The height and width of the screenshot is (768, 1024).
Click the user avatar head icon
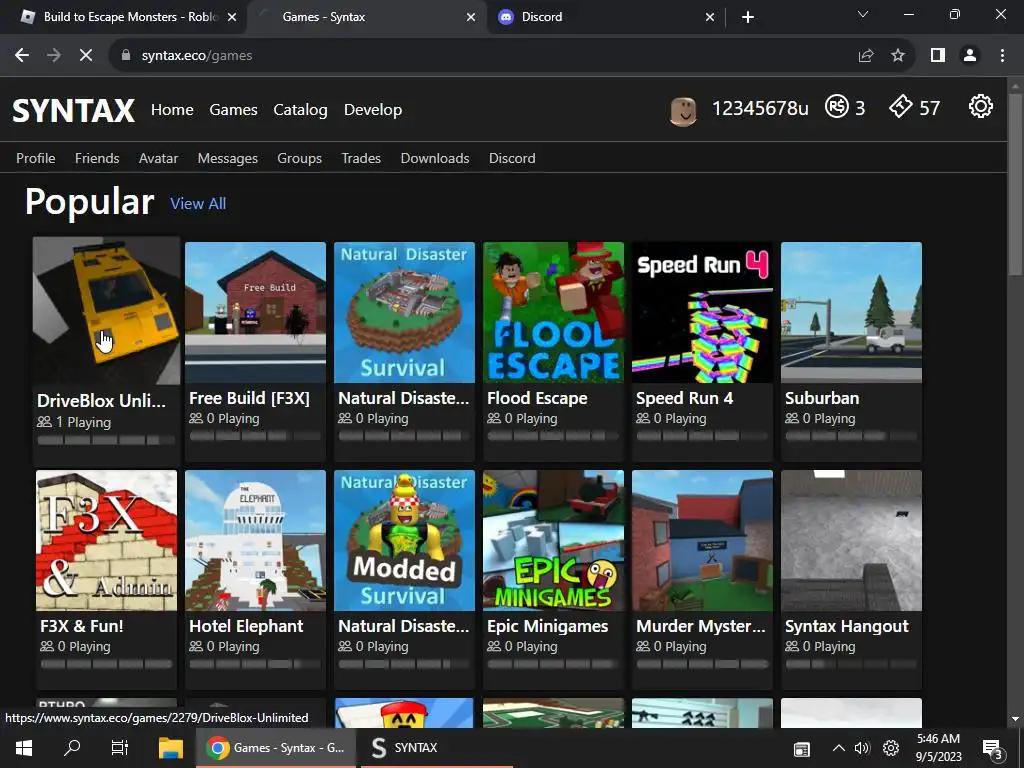pos(683,111)
